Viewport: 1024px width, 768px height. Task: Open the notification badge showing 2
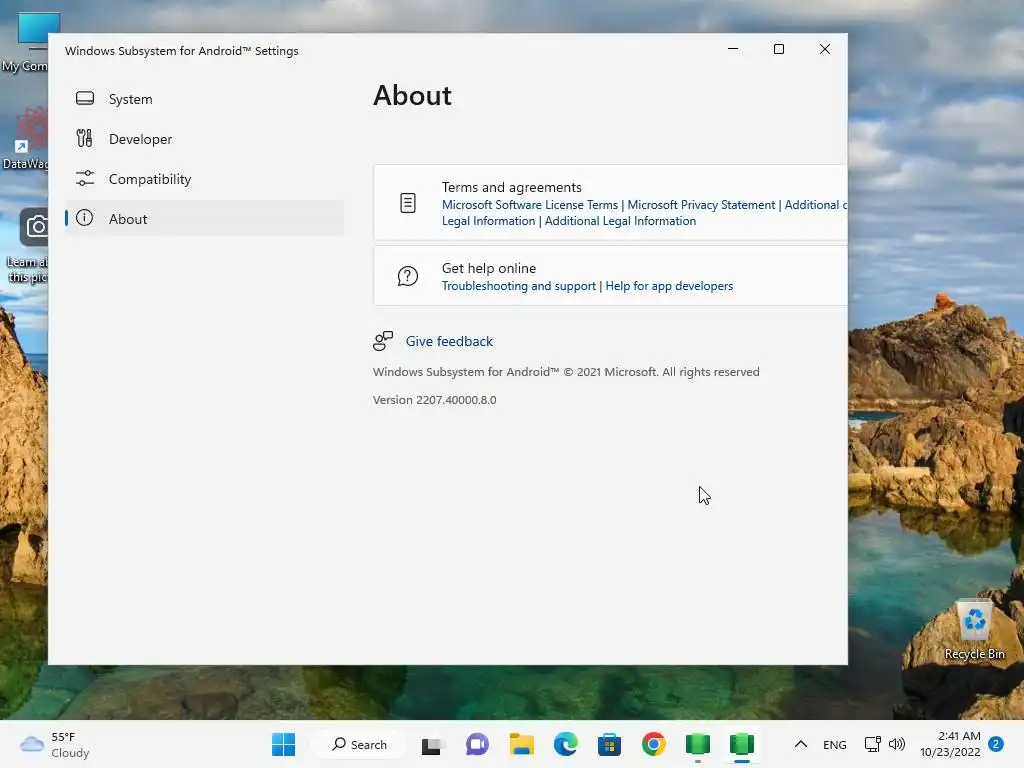pos(996,744)
